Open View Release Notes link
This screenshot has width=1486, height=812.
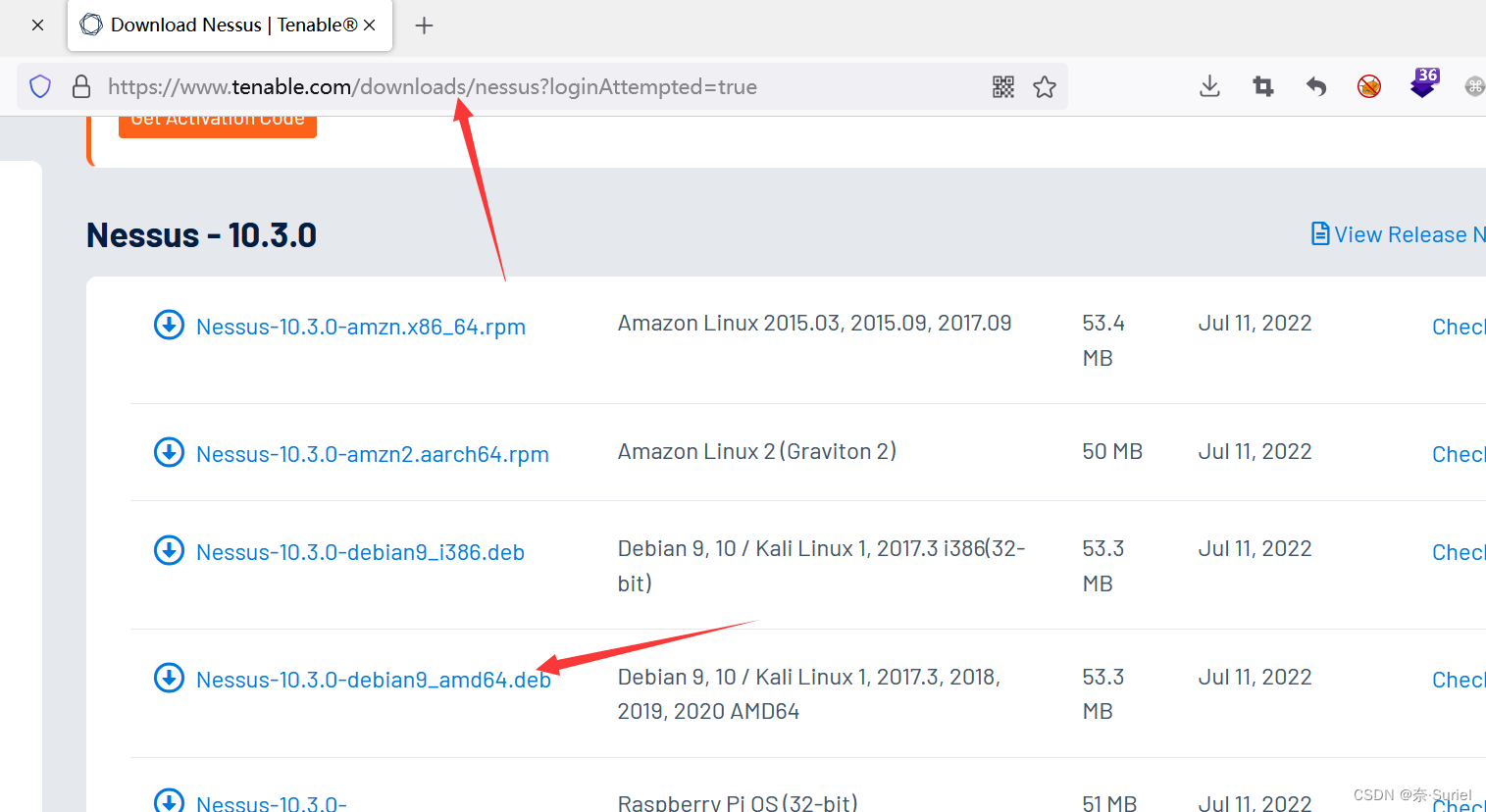[x=1399, y=234]
